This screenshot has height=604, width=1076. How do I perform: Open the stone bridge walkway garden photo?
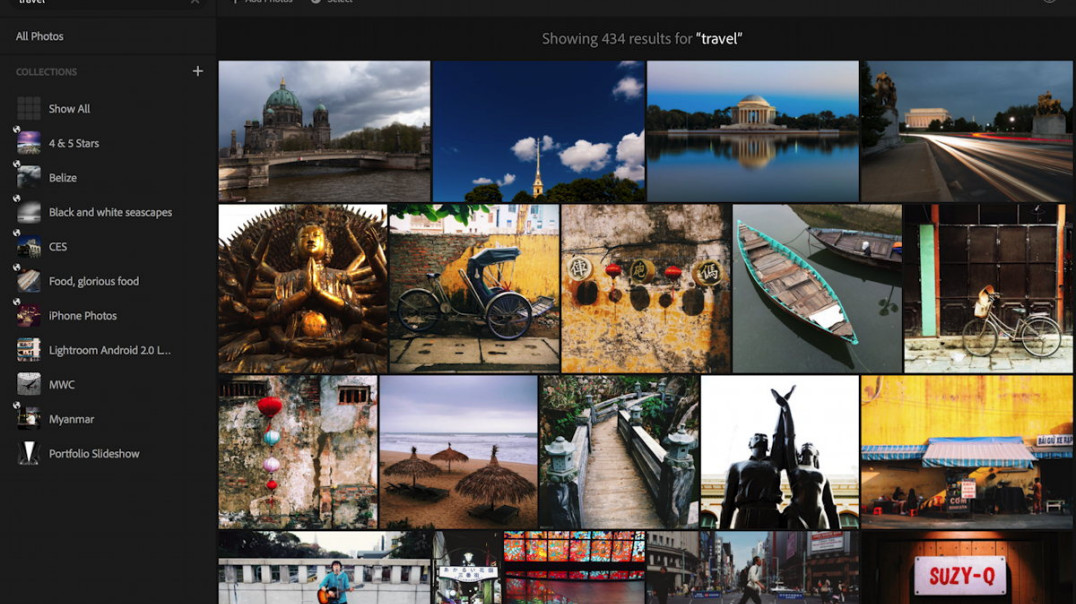619,452
